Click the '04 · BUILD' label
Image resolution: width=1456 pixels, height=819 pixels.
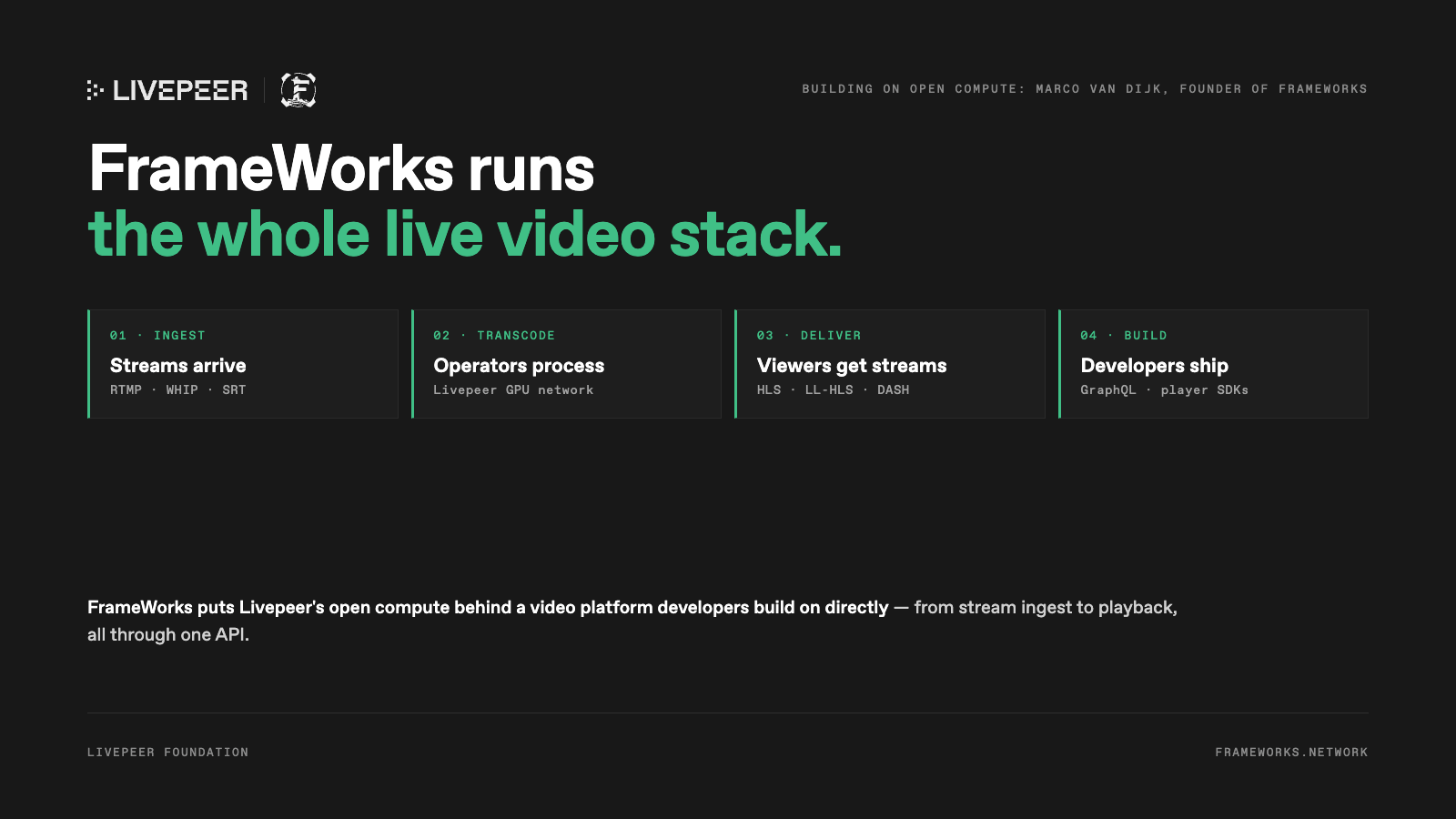click(x=1124, y=336)
